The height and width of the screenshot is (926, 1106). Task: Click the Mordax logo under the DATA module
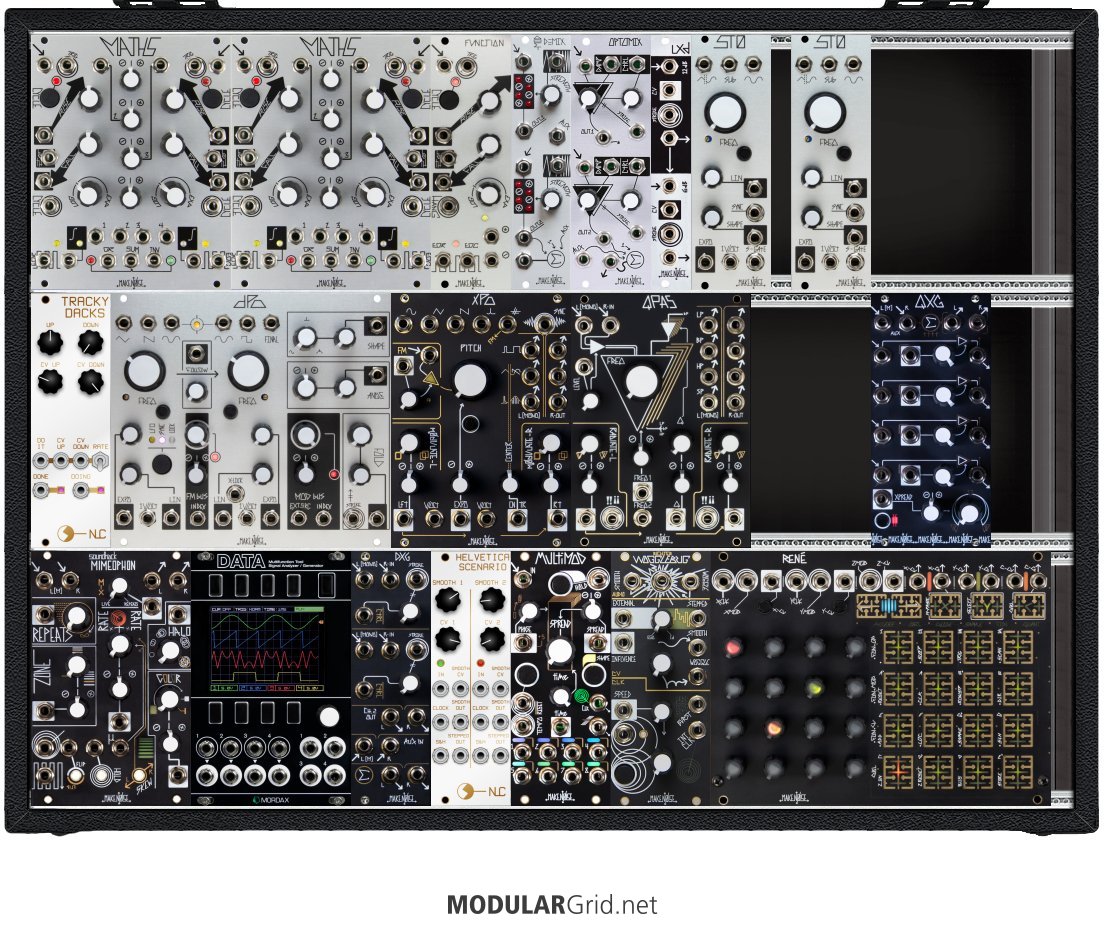270,800
